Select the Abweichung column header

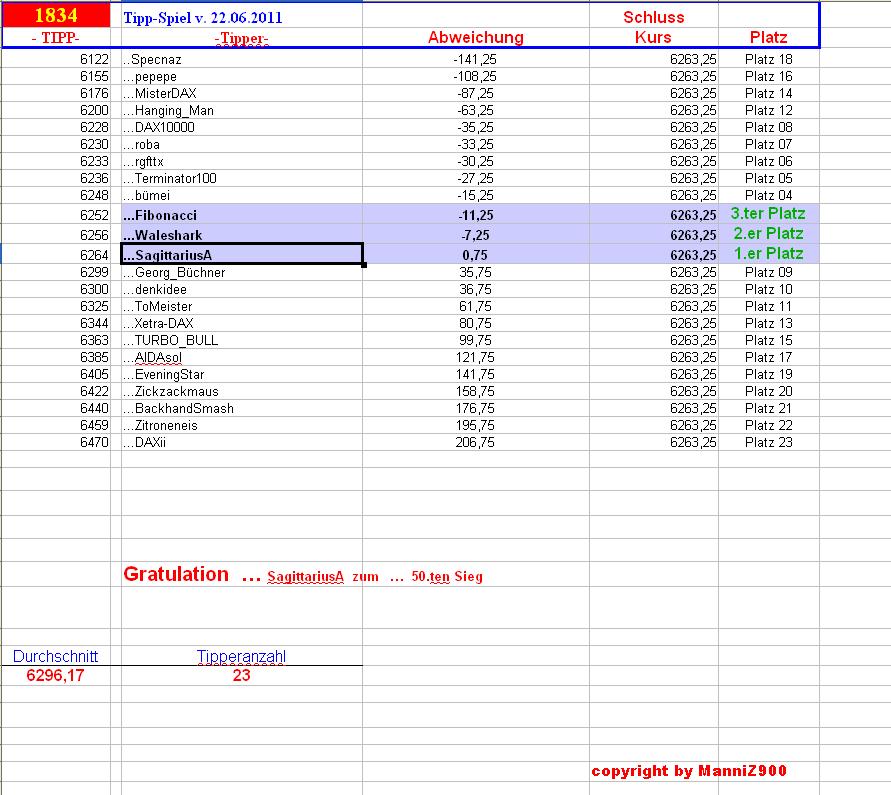point(476,38)
